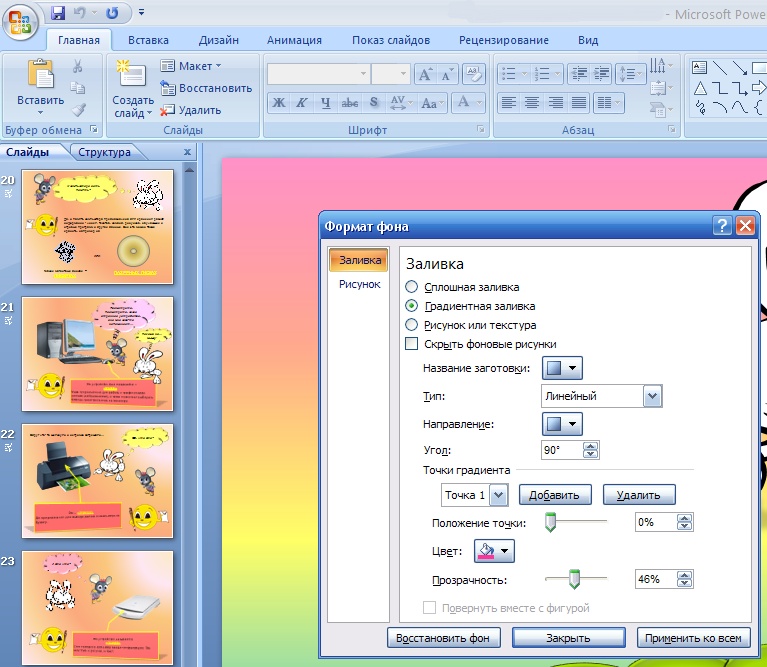Toggle Bold text formatting
The height and width of the screenshot is (667, 767).
click(279, 103)
